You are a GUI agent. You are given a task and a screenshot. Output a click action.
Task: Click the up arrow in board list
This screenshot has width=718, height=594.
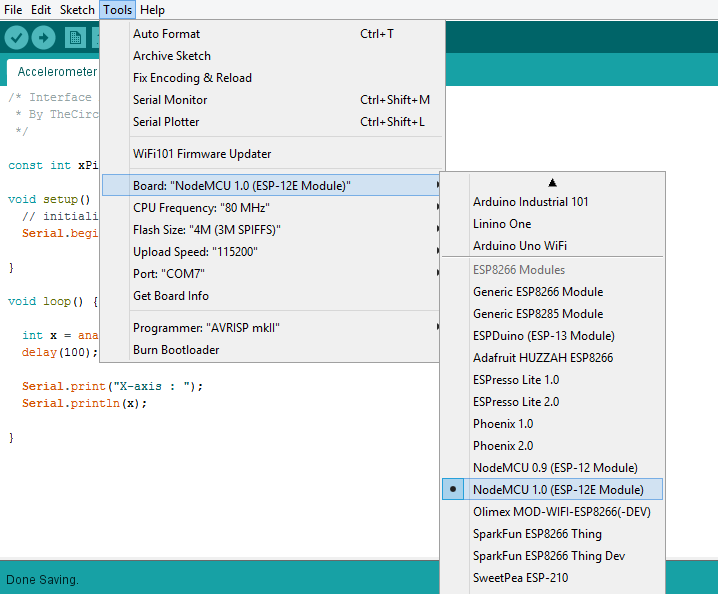click(552, 183)
